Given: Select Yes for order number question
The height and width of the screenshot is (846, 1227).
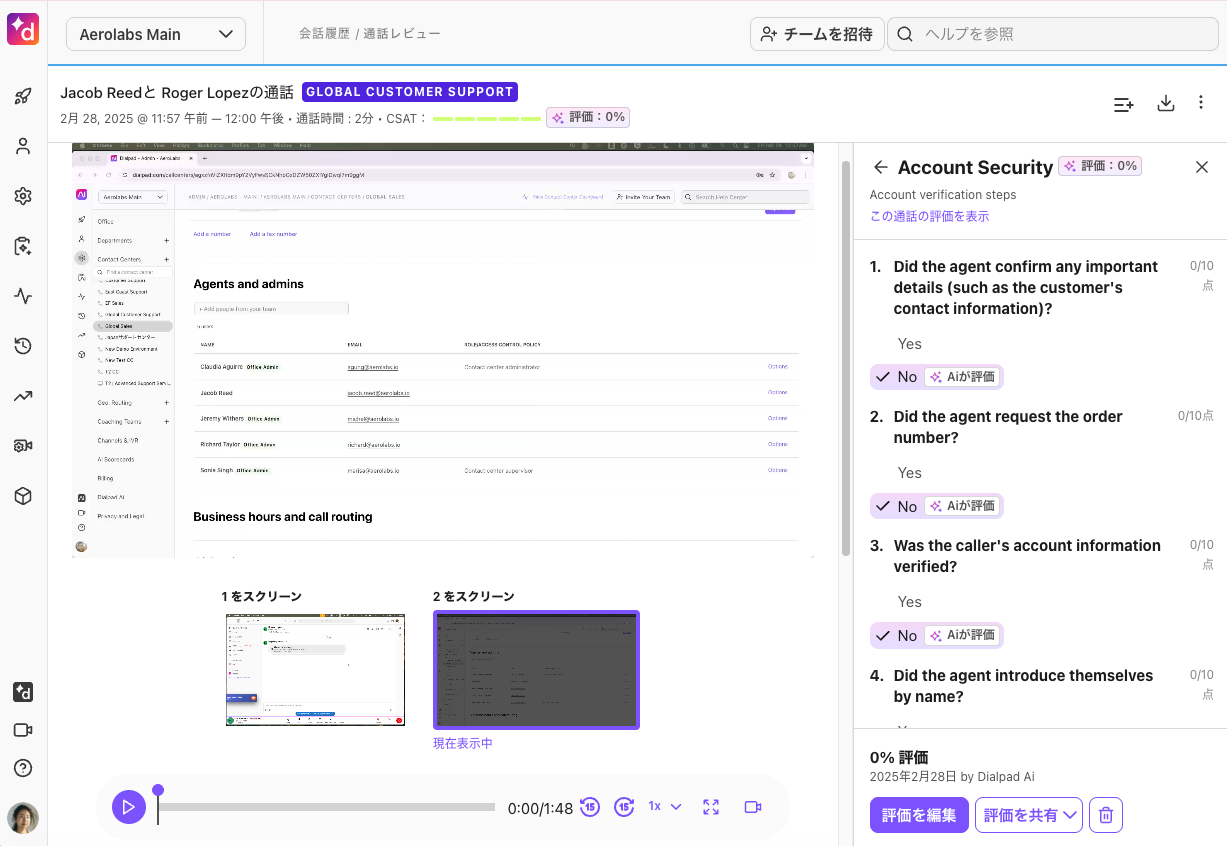Looking at the screenshot, I should coord(910,472).
